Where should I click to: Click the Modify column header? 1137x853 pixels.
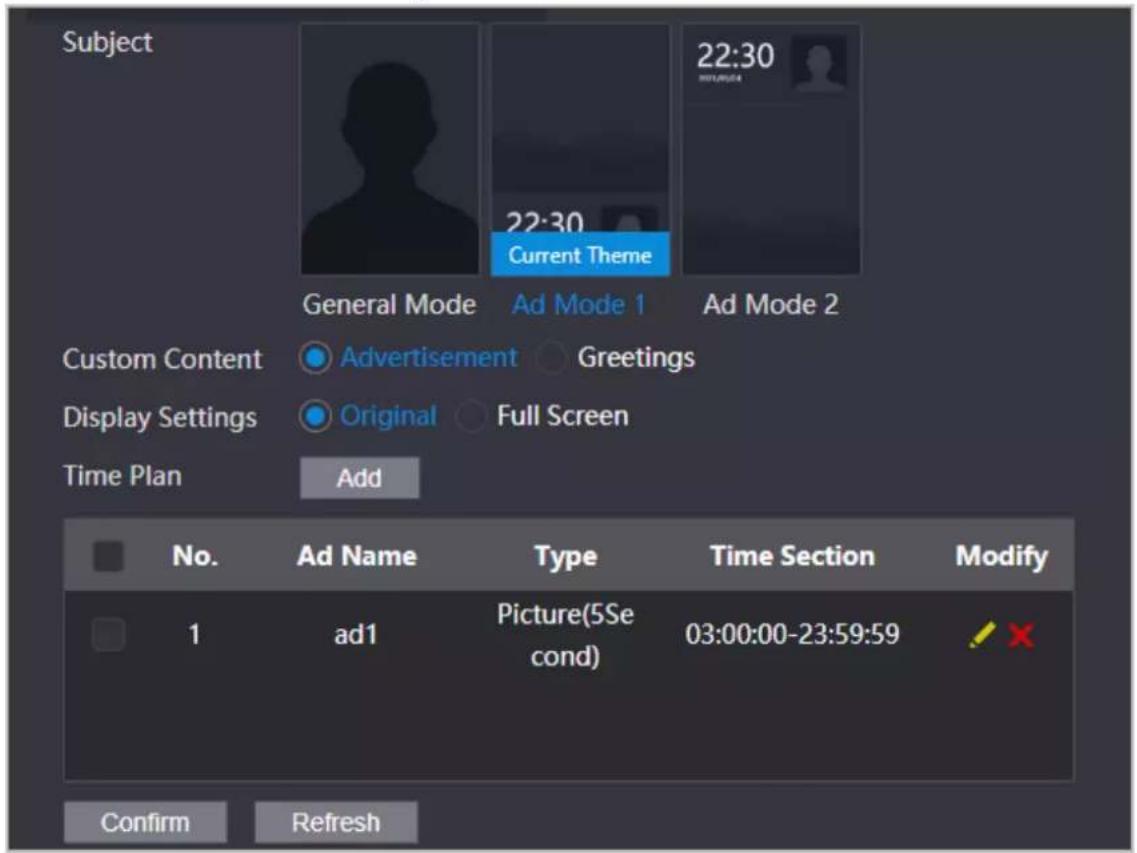pos(1002,556)
